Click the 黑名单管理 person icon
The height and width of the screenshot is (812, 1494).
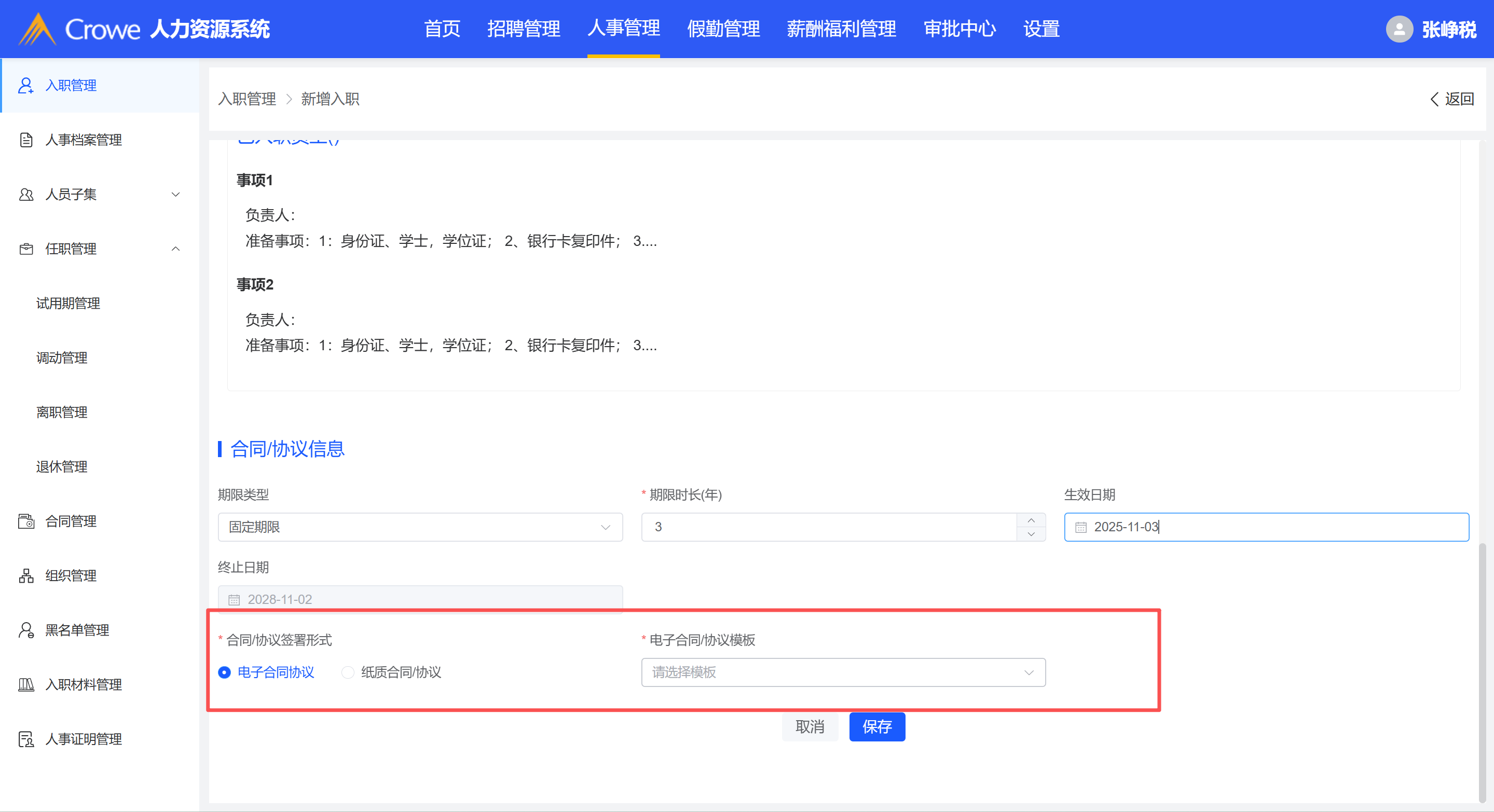tap(25, 630)
